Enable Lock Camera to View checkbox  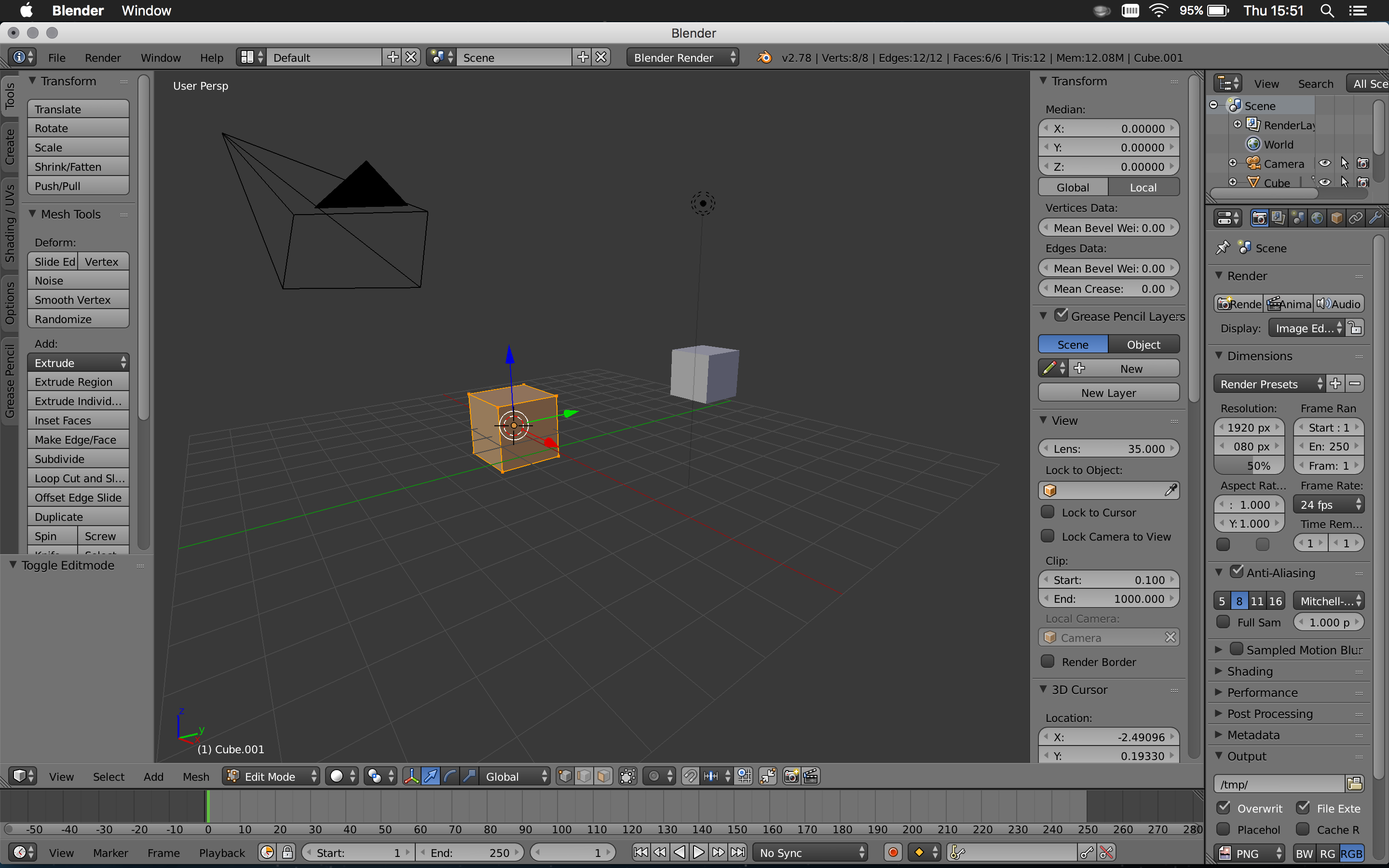[x=1048, y=536]
